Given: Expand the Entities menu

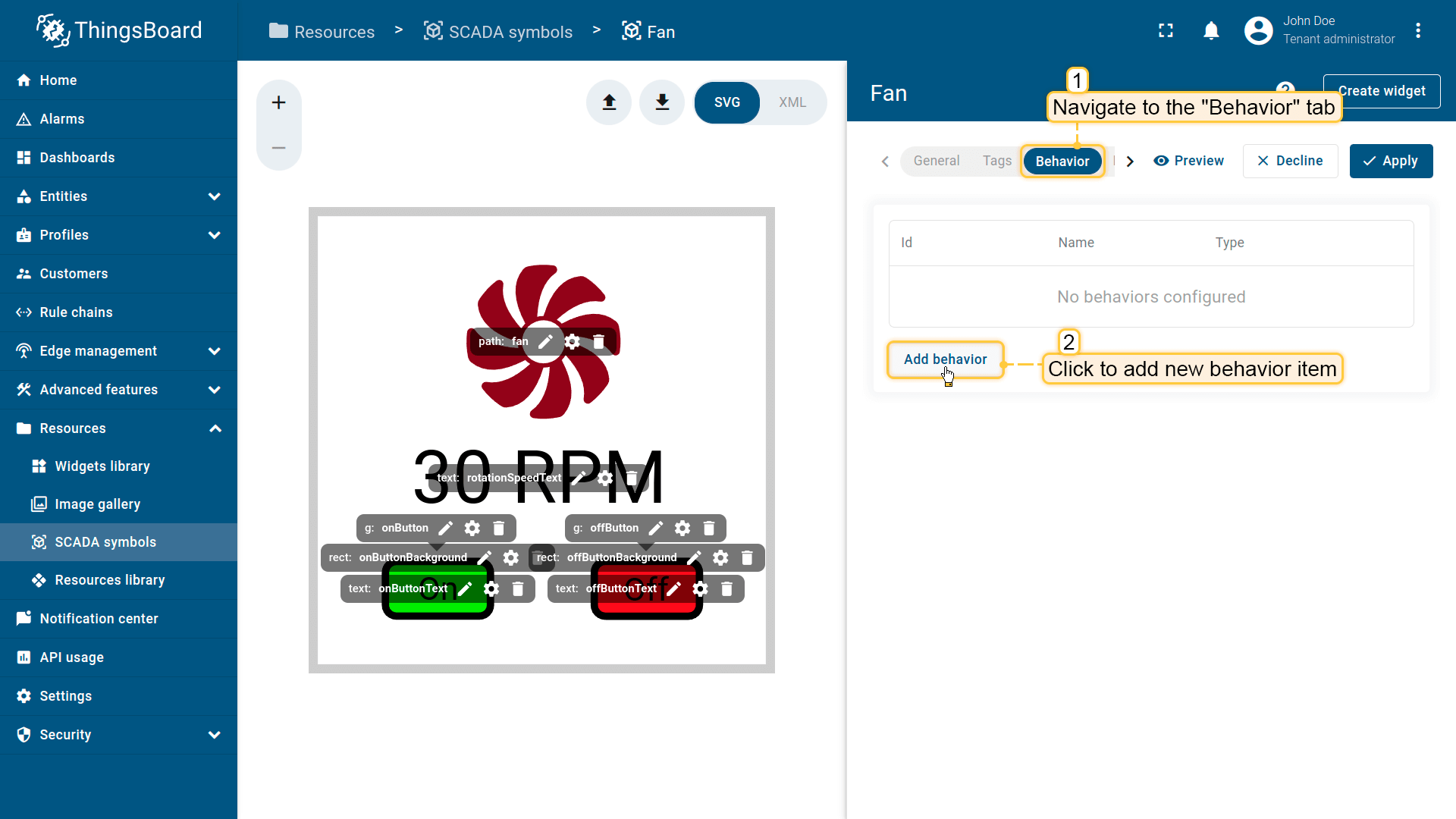Looking at the screenshot, I should tap(215, 196).
